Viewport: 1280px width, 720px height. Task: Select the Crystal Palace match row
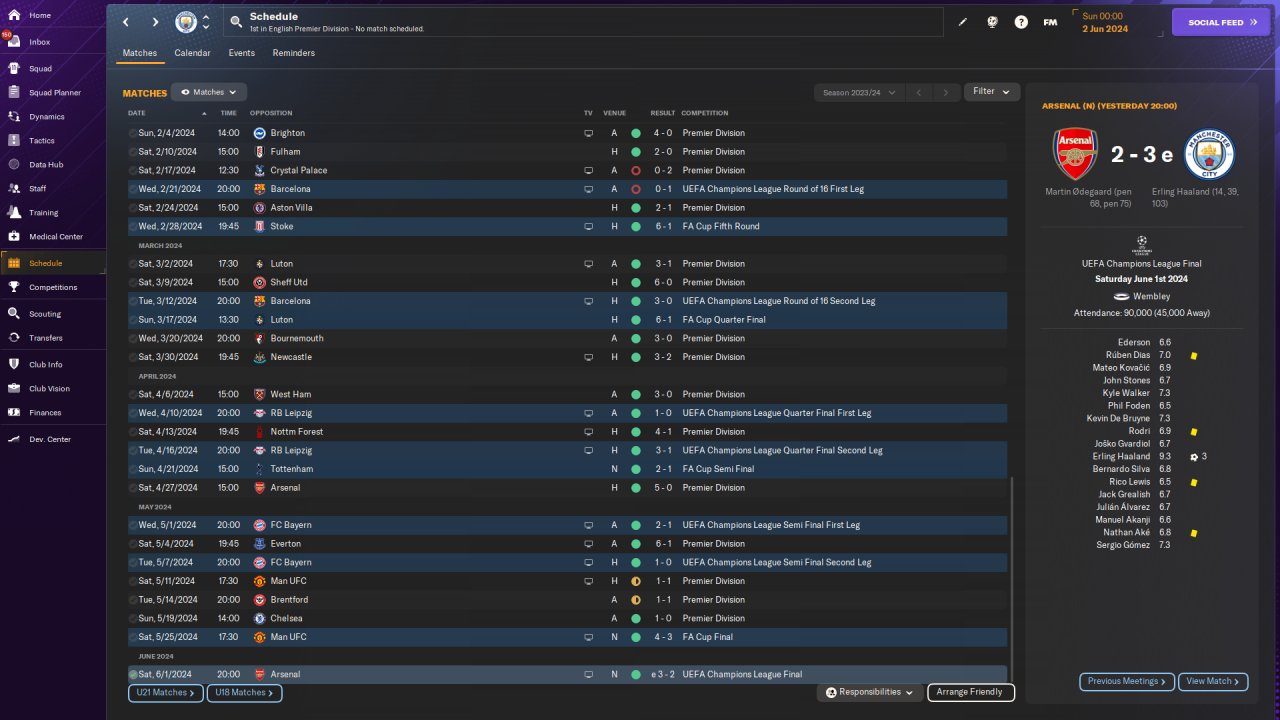tap(567, 170)
